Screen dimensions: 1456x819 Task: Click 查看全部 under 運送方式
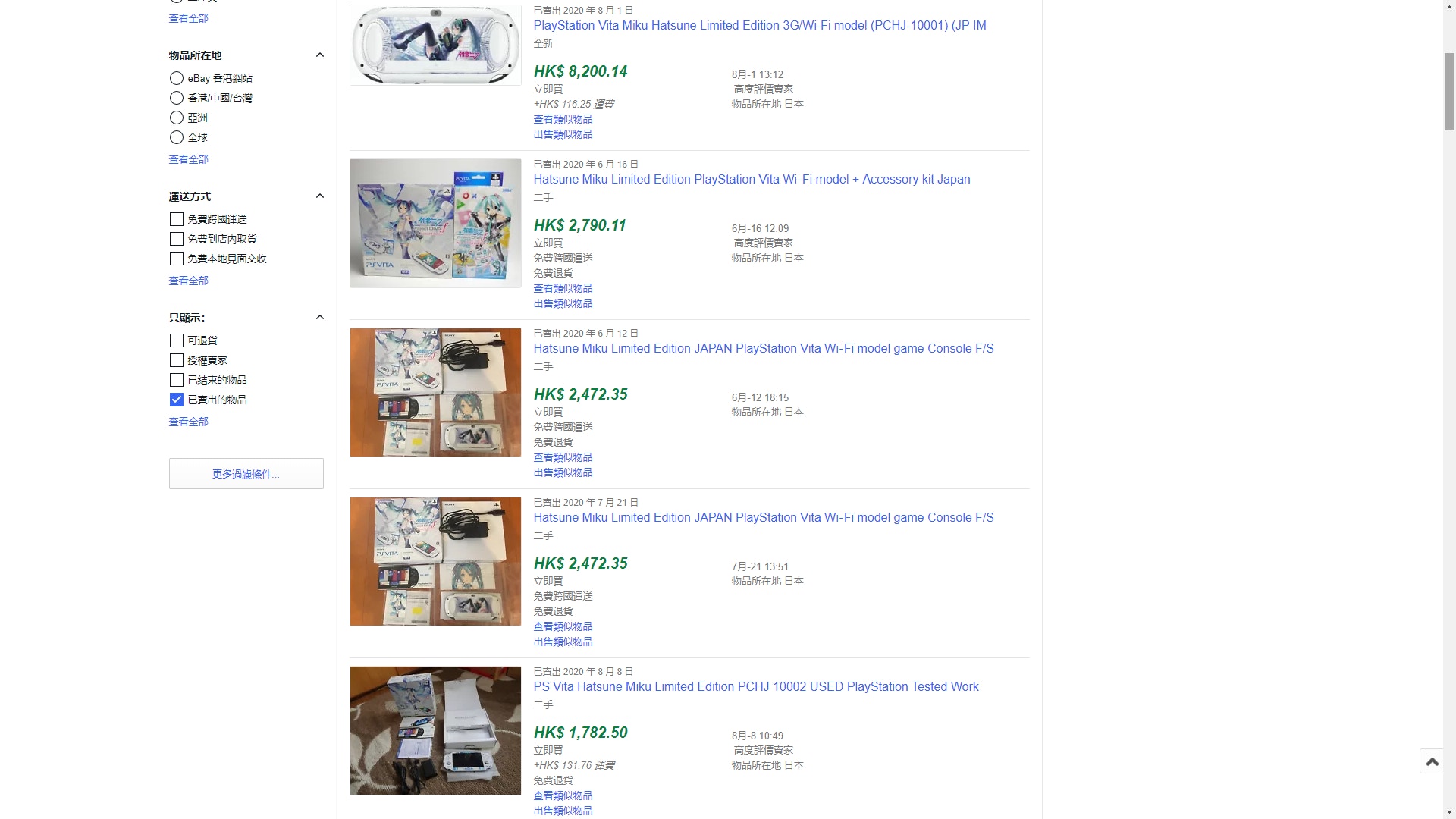pos(188,281)
